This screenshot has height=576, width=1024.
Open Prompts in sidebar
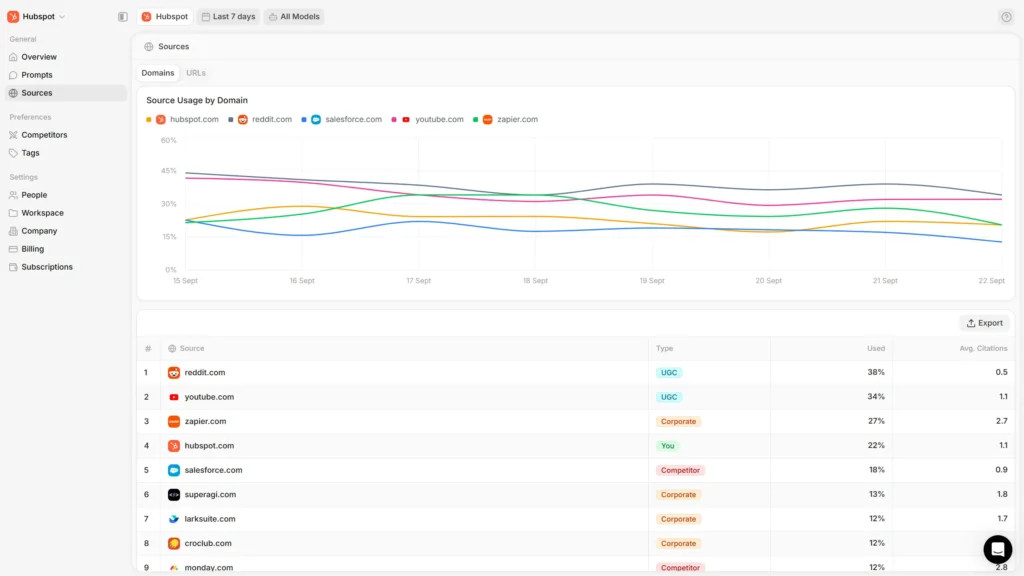[65, 75]
